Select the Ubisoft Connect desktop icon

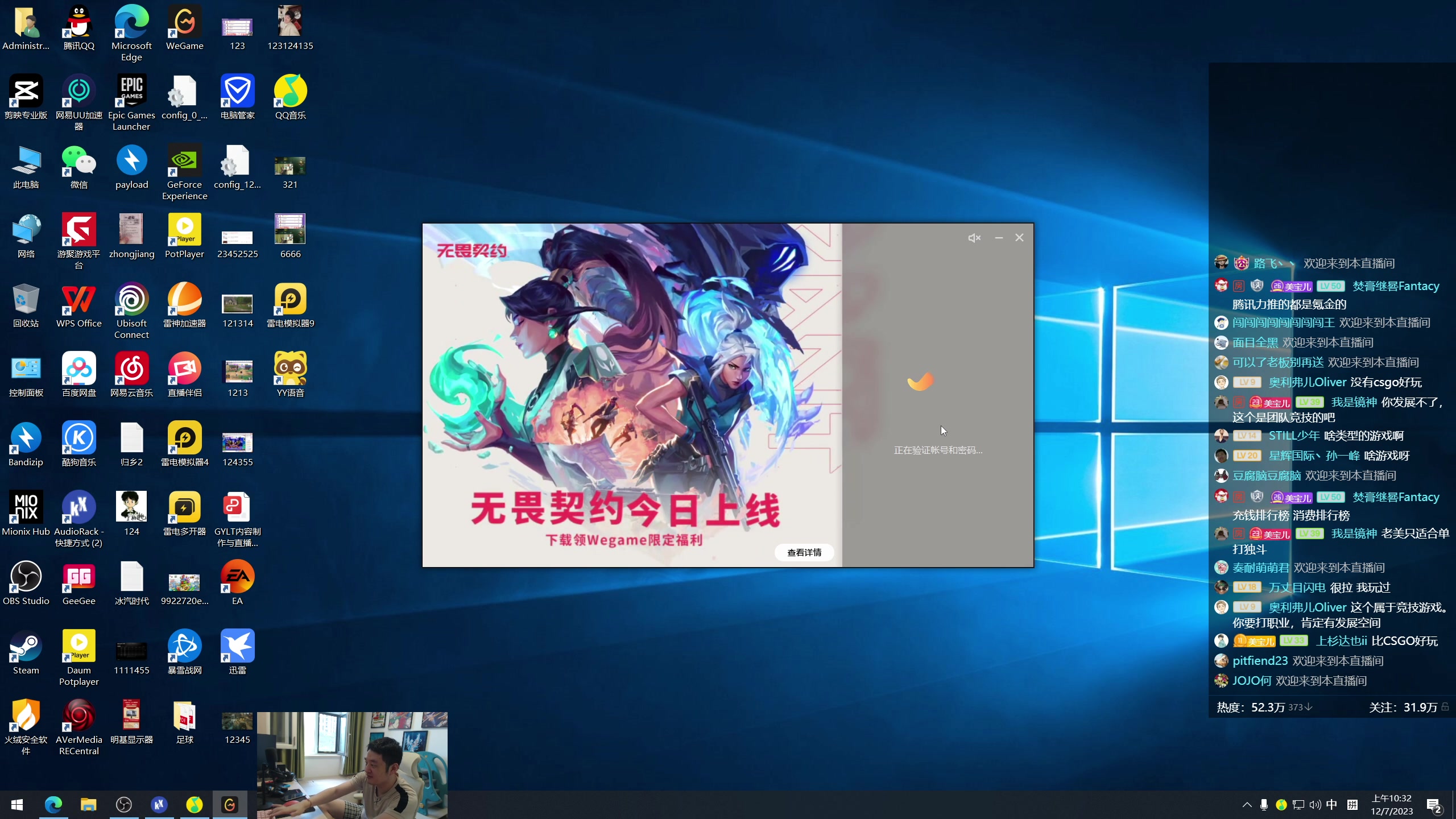[x=131, y=311]
